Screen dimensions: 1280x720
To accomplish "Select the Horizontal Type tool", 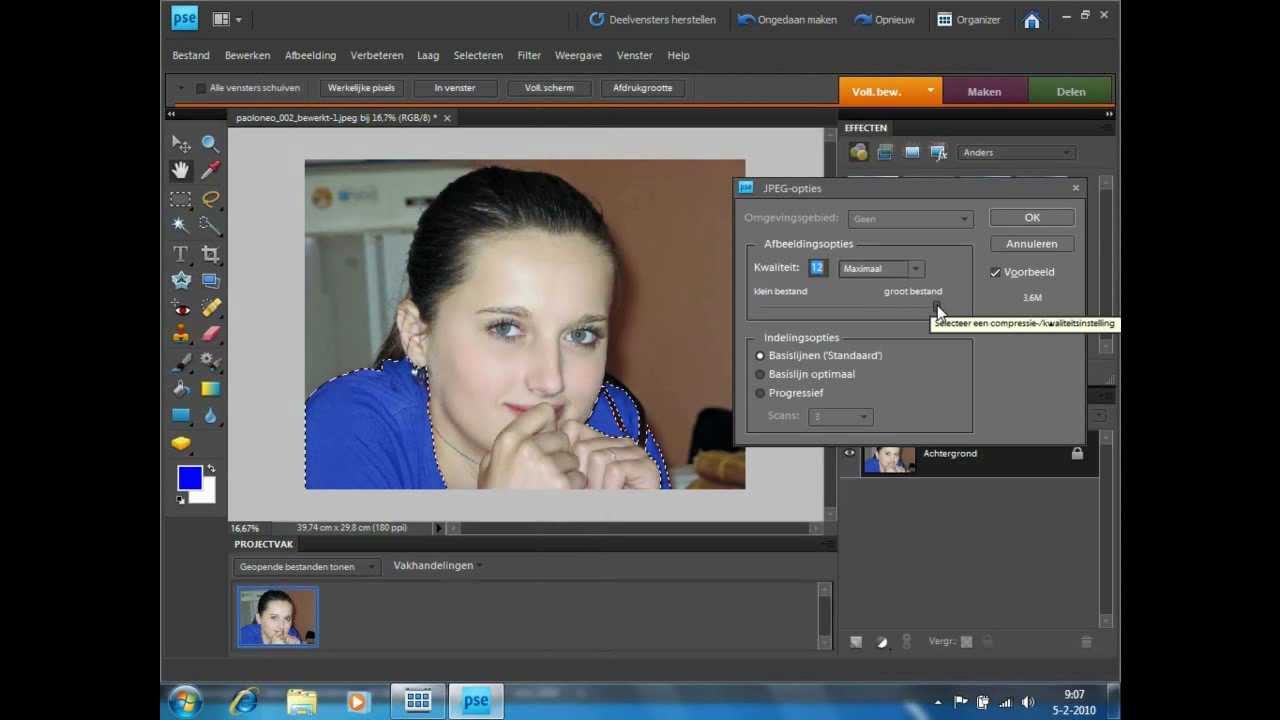I will (181, 253).
